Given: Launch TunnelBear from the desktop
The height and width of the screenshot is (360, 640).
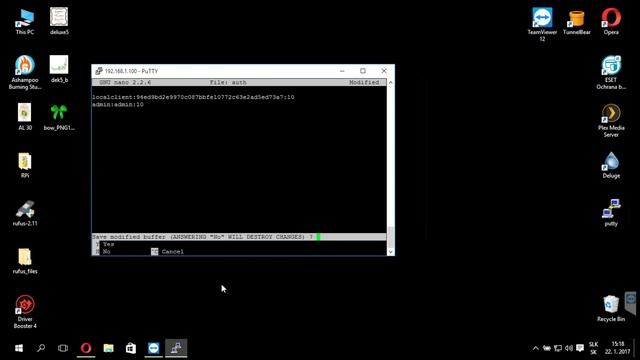Looking at the screenshot, I should (576, 22).
